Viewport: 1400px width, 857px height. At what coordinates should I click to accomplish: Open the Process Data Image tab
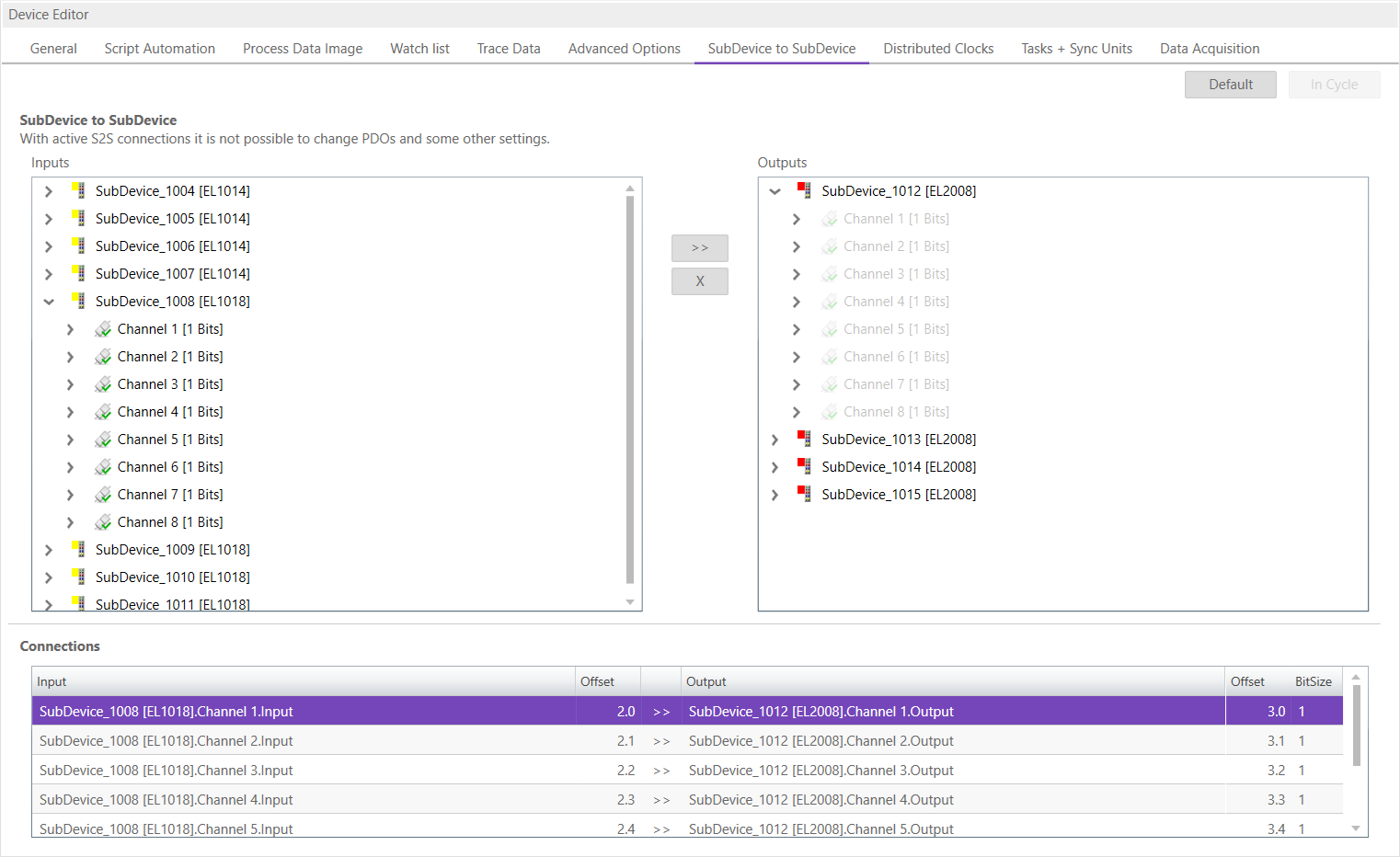302,49
